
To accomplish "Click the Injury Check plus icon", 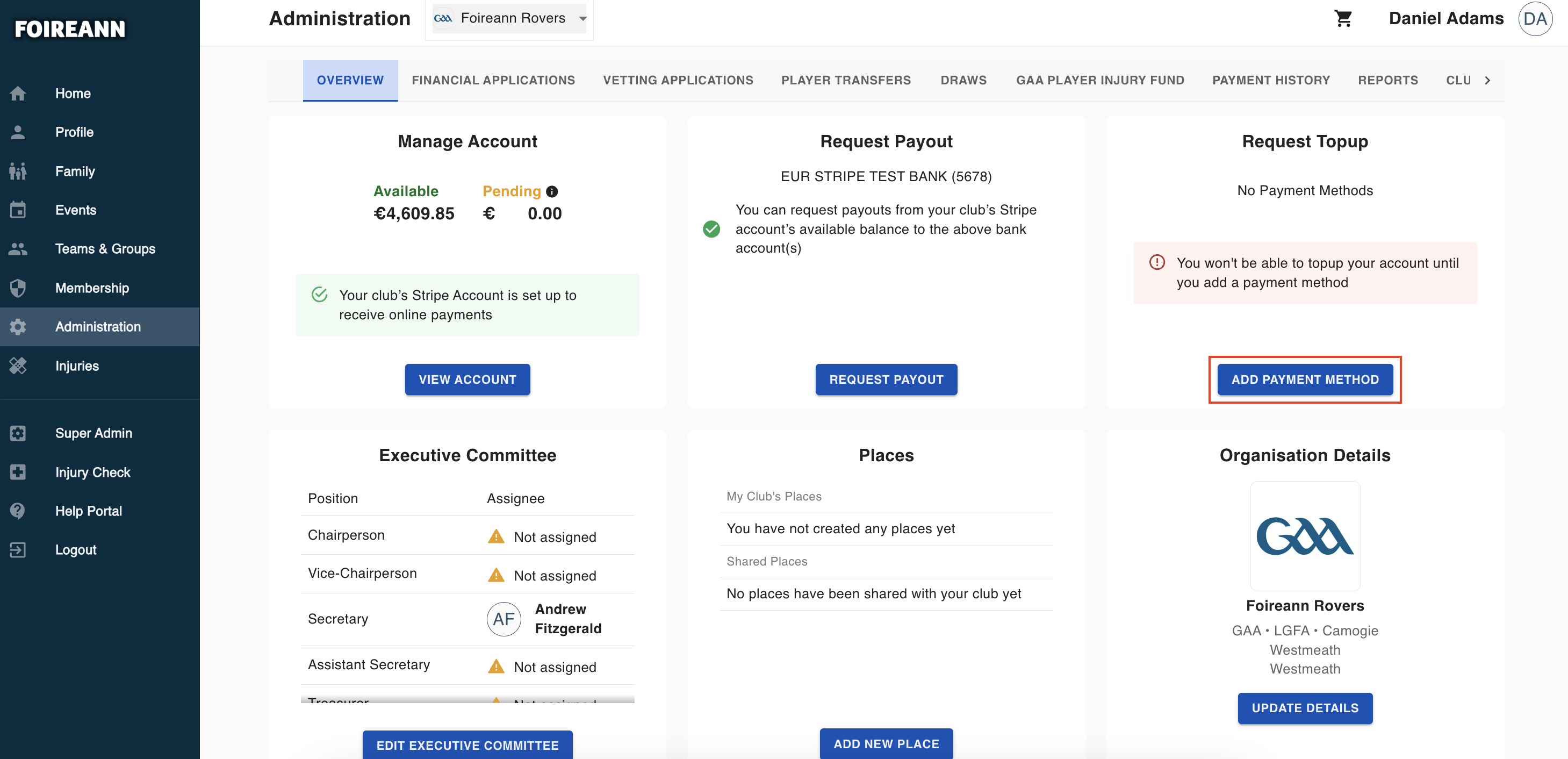I will coord(18,472).
